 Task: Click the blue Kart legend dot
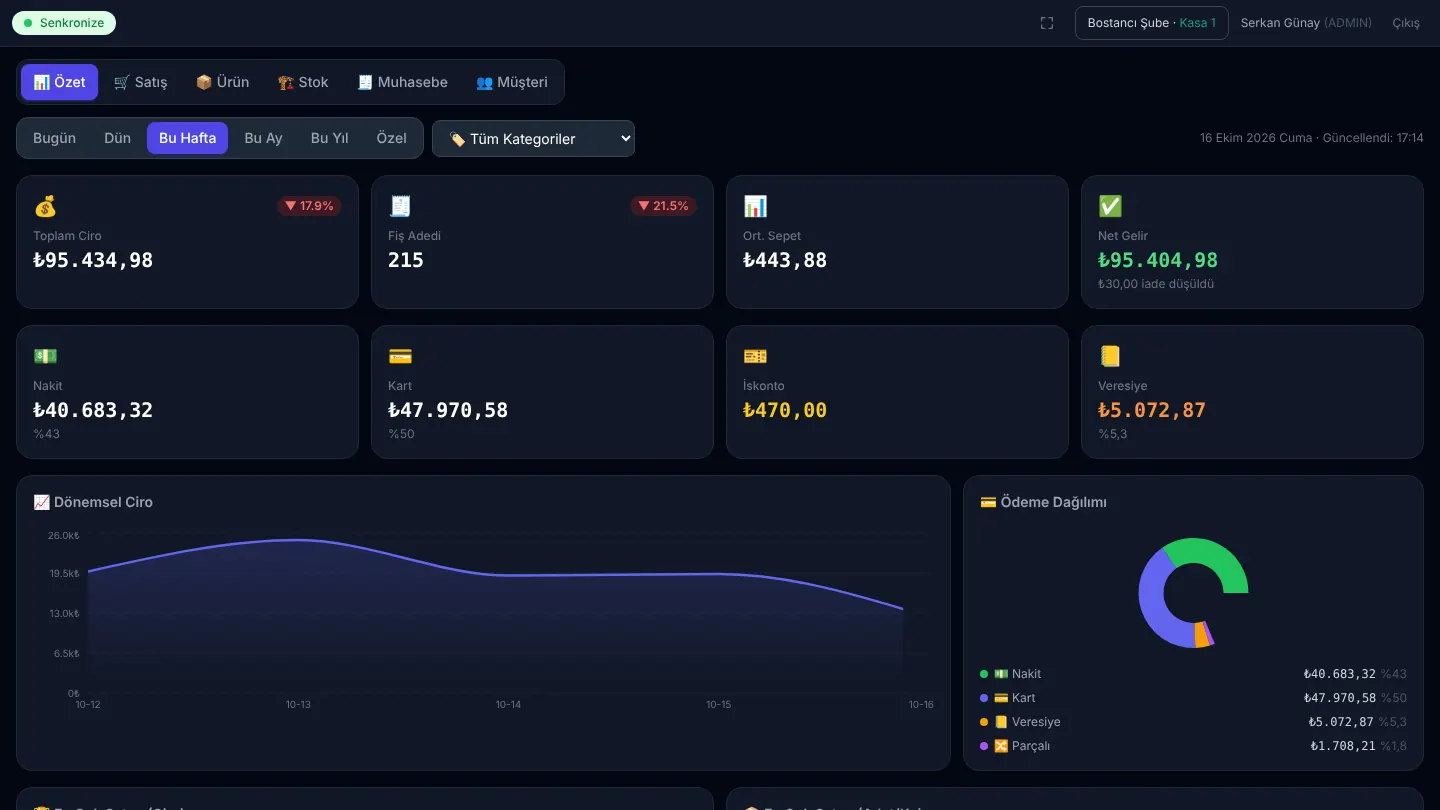click(984, 698)
